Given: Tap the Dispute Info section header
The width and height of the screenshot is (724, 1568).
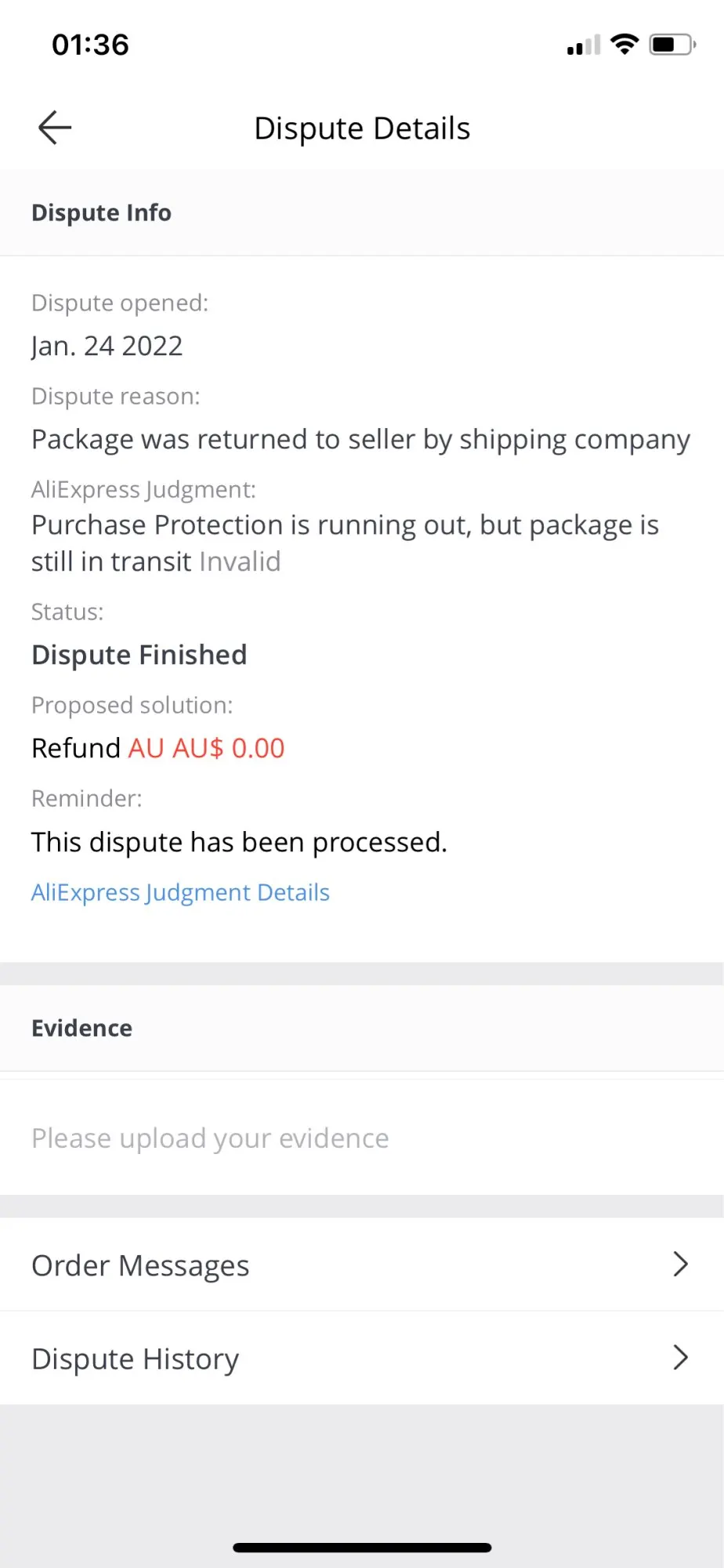Looking at the screenshot, I should 101,212.
